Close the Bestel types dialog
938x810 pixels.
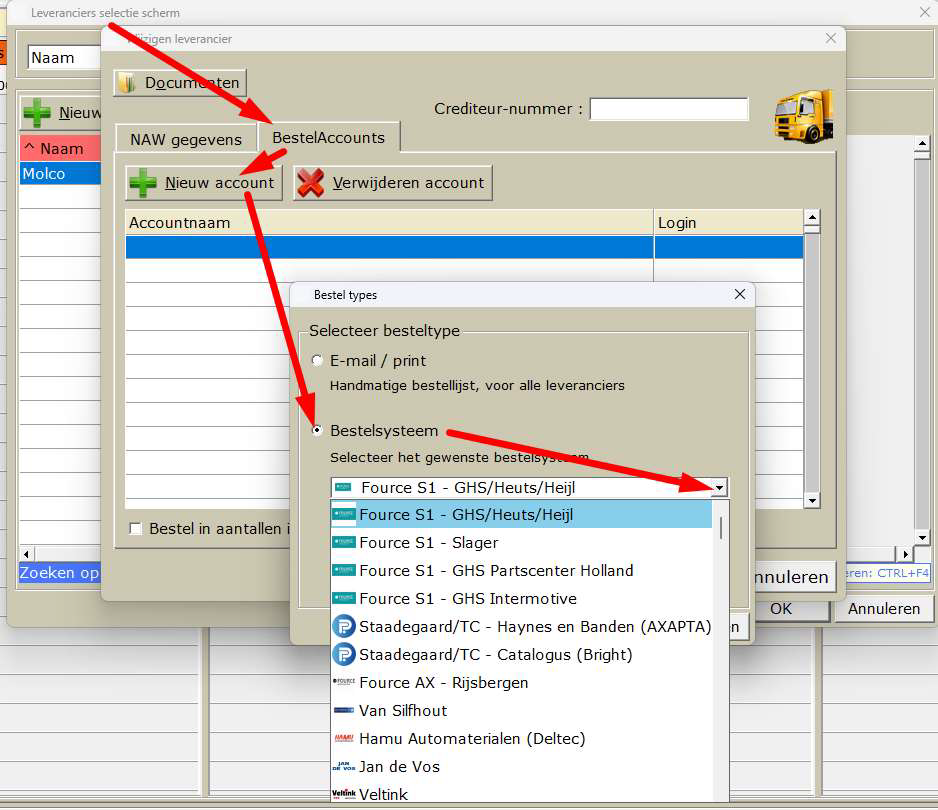(740, 294)
